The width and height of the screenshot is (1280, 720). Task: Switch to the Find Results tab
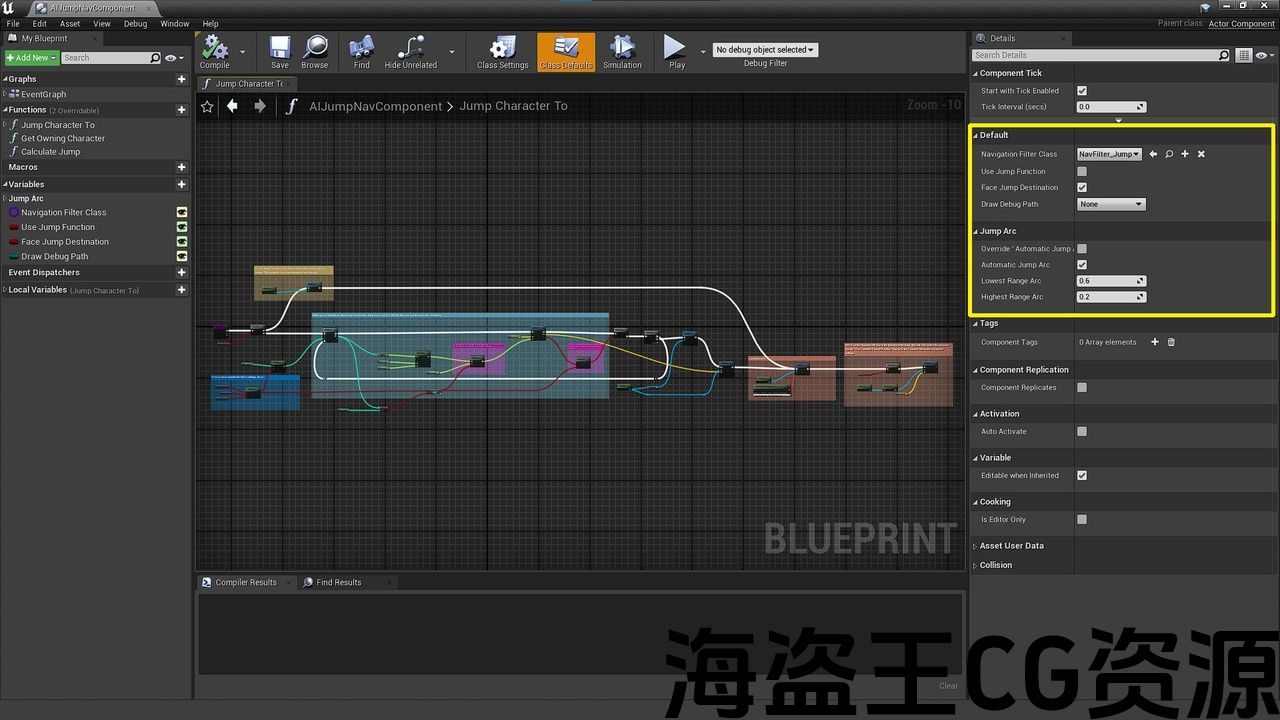point(338,582)
